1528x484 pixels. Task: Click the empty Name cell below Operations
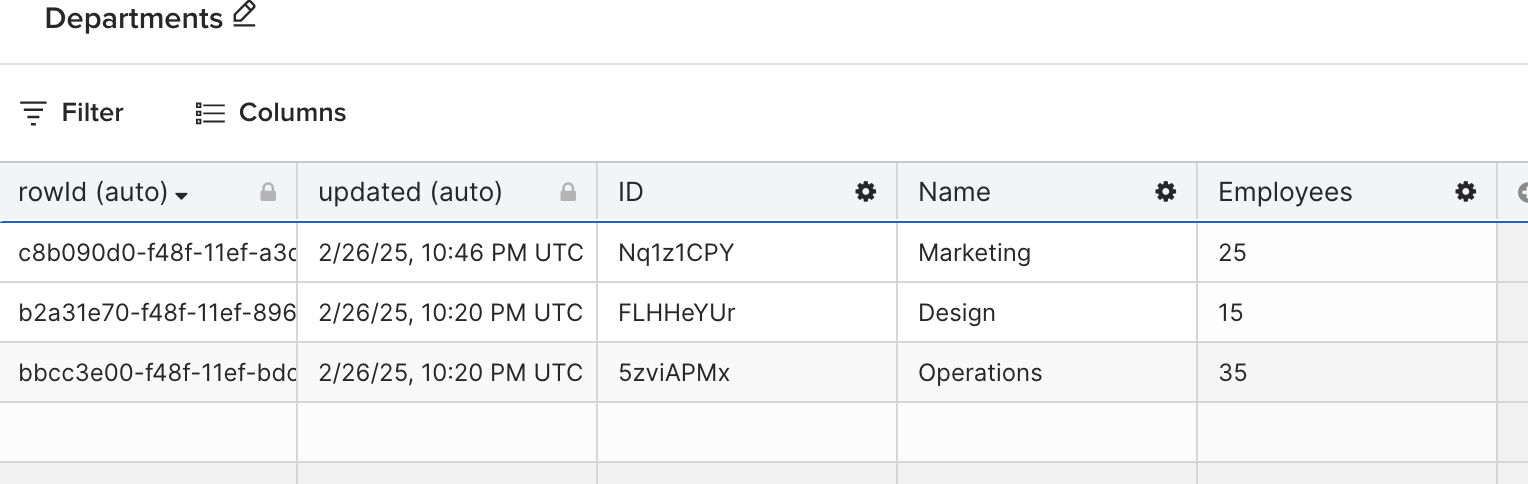1046,432
